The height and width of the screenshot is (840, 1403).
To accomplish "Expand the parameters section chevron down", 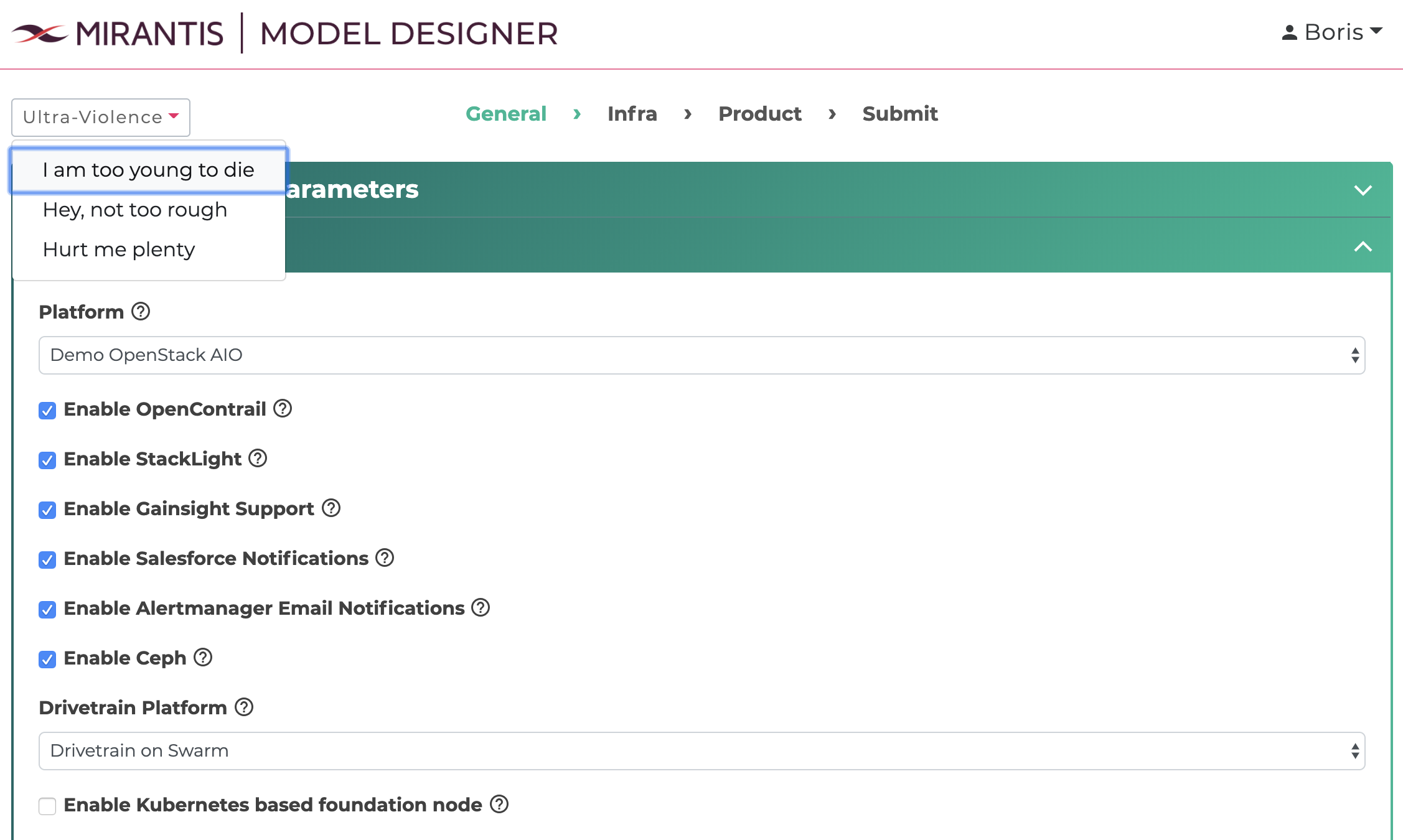I will point(1363,190).
